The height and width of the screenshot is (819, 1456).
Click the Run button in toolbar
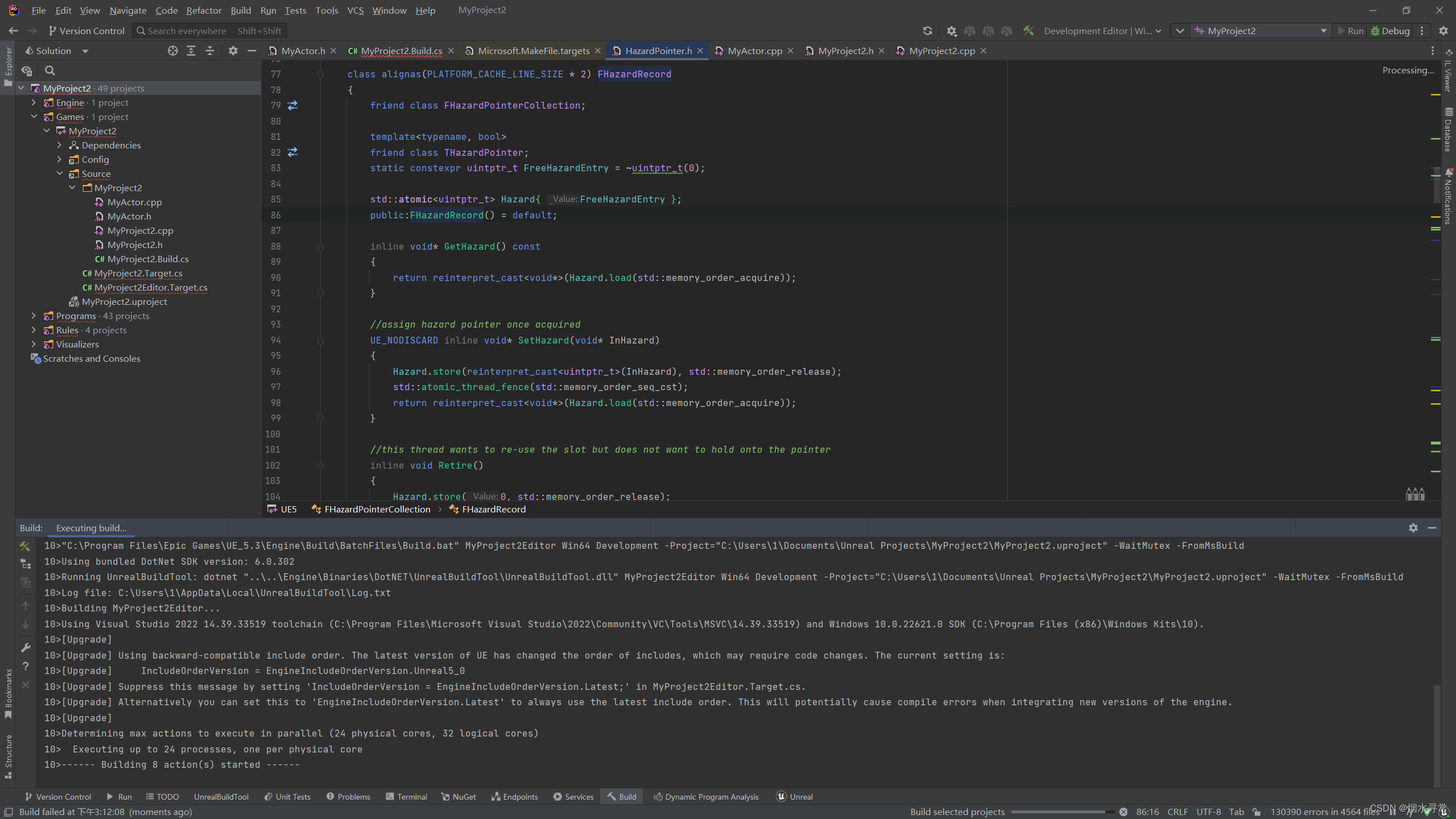1351,31
